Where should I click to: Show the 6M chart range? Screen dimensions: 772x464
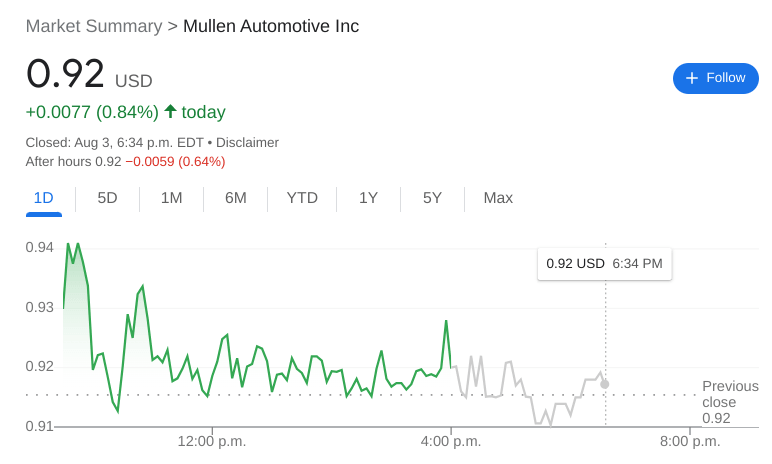point(235,198)
